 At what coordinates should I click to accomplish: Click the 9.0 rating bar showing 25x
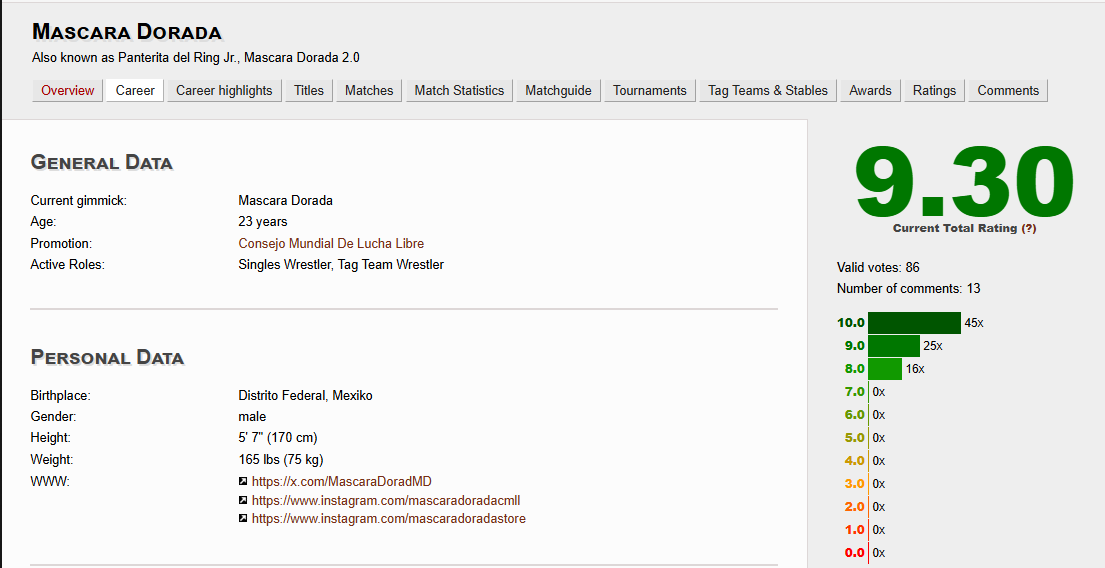(x=893, y=346)
